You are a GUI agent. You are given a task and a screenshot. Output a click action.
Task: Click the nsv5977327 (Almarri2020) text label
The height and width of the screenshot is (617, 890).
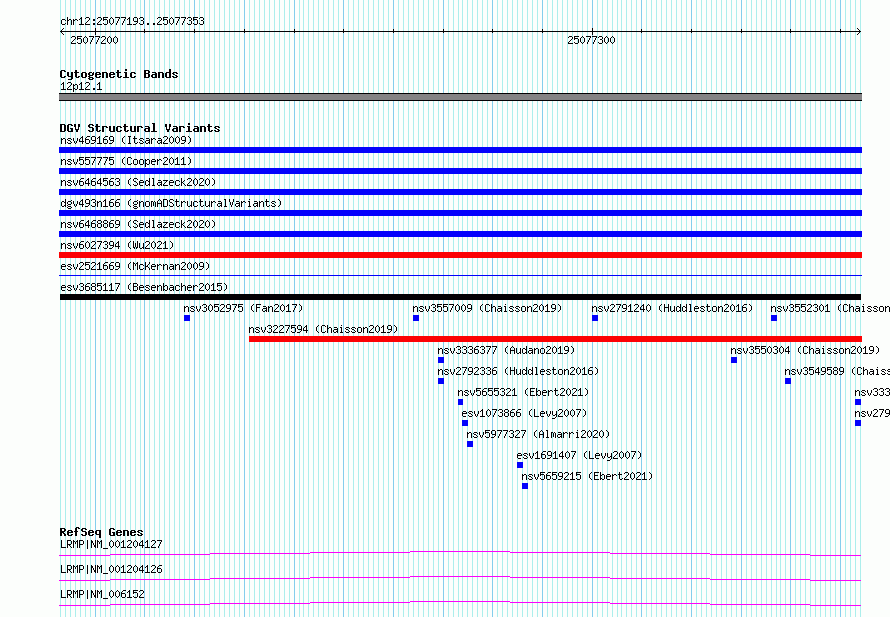click(x=538, y=434)
